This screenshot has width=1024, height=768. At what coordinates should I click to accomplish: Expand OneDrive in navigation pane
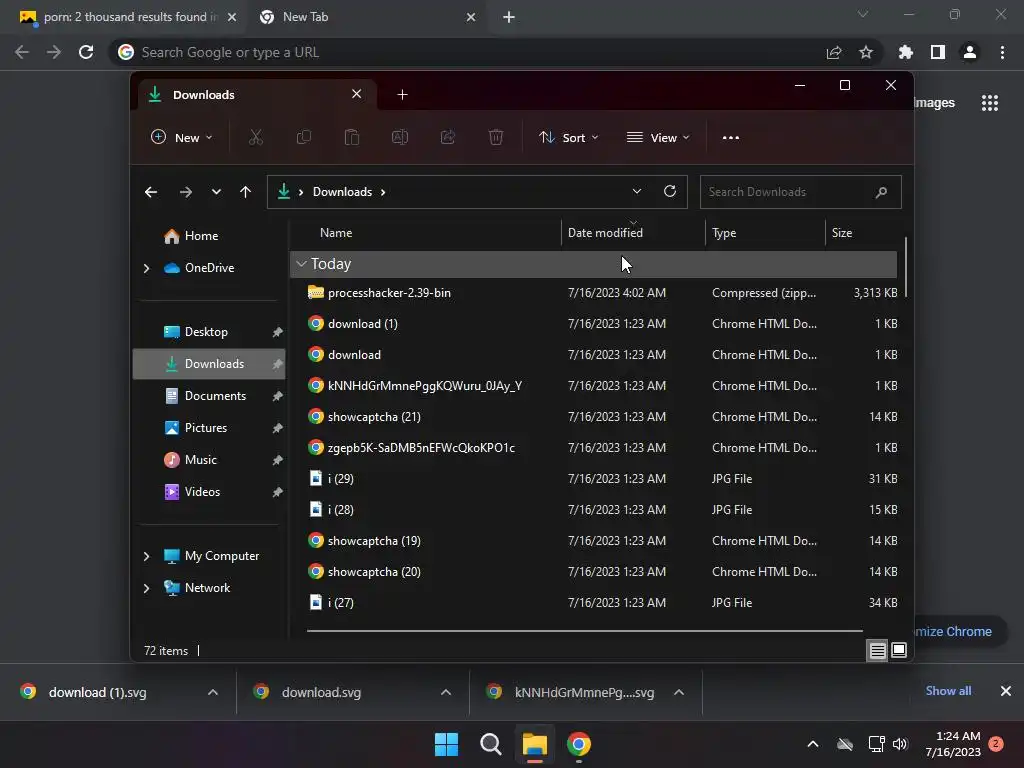pos(146,268)
